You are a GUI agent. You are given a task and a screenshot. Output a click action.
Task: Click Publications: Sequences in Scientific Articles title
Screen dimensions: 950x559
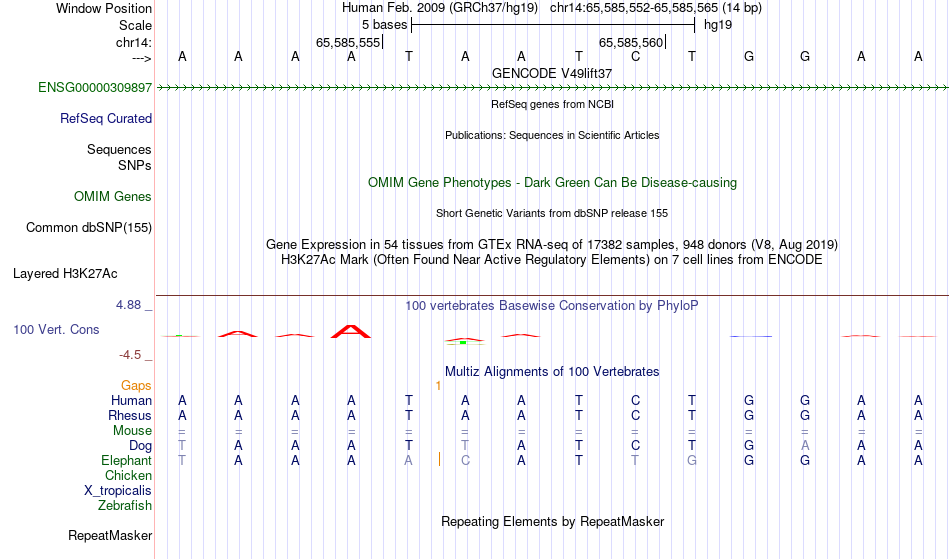552,135
